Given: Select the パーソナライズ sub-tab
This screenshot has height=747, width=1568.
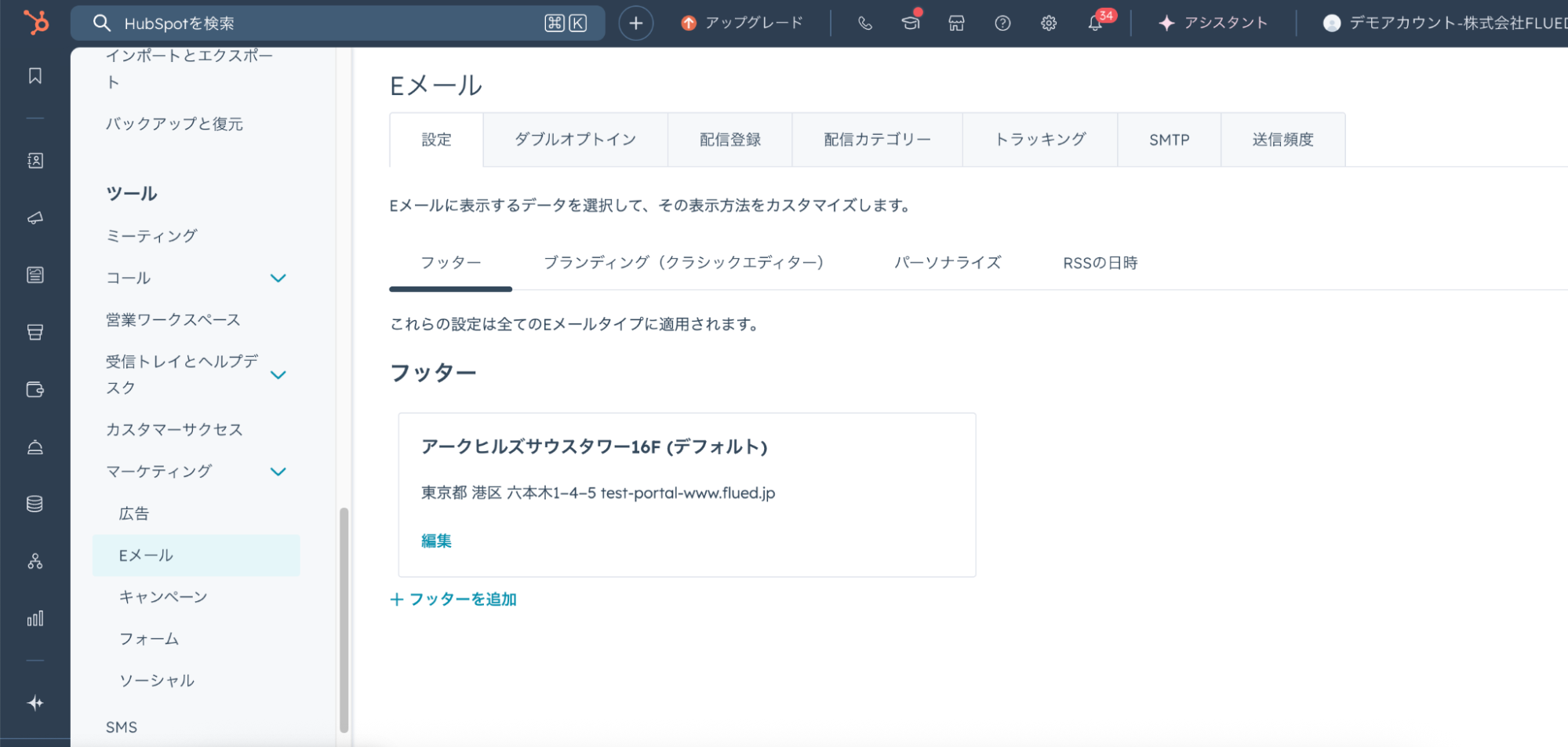Looking at the screenshot, I should [948, 263].
